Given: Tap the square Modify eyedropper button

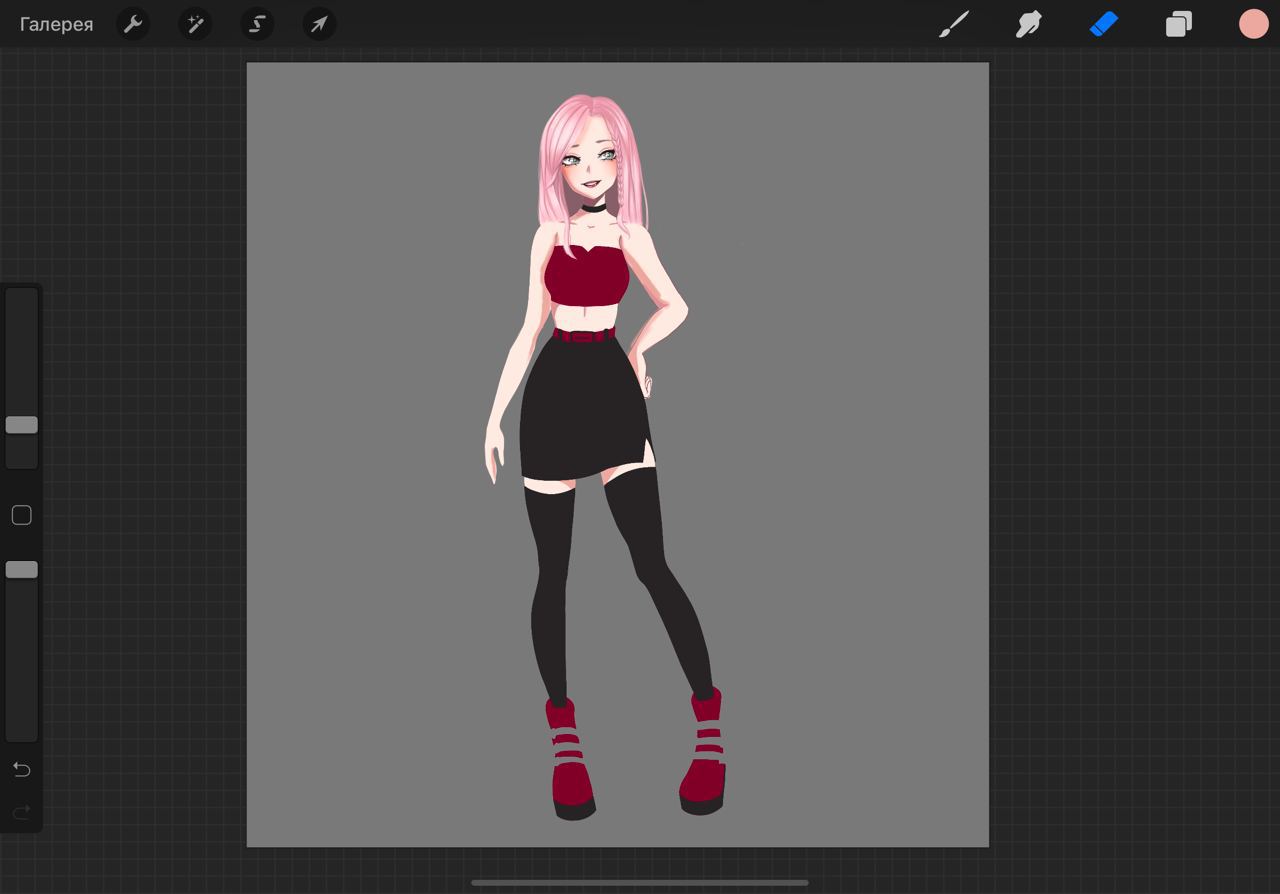Looking at the screenshot, I should tap(21, 515).
